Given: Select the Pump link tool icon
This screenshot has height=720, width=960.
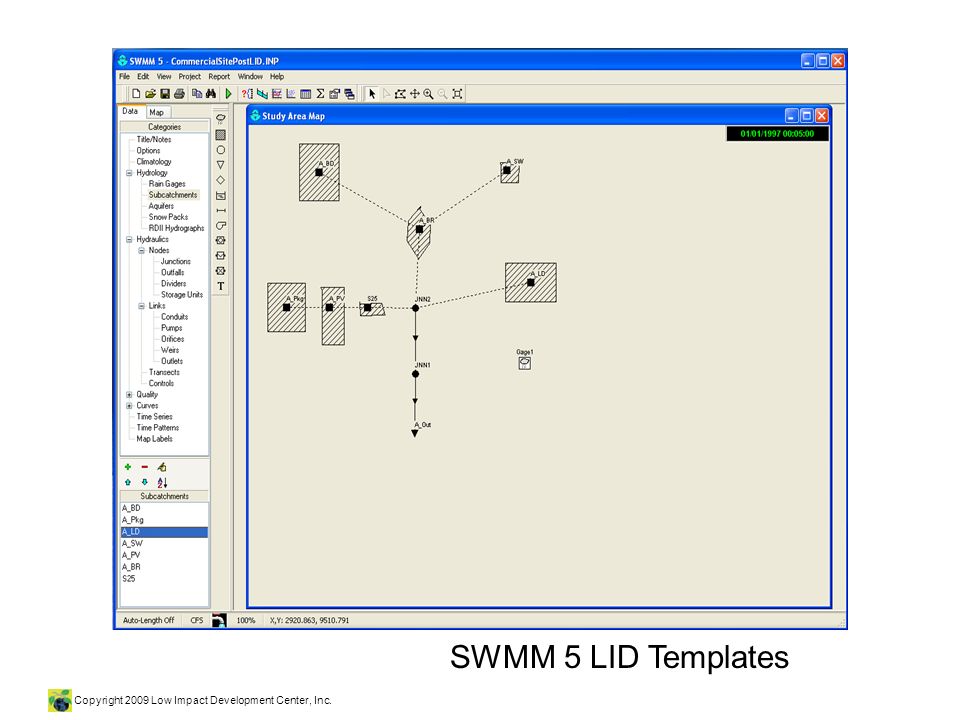Looking at the screenshot, I should point(221,225).
